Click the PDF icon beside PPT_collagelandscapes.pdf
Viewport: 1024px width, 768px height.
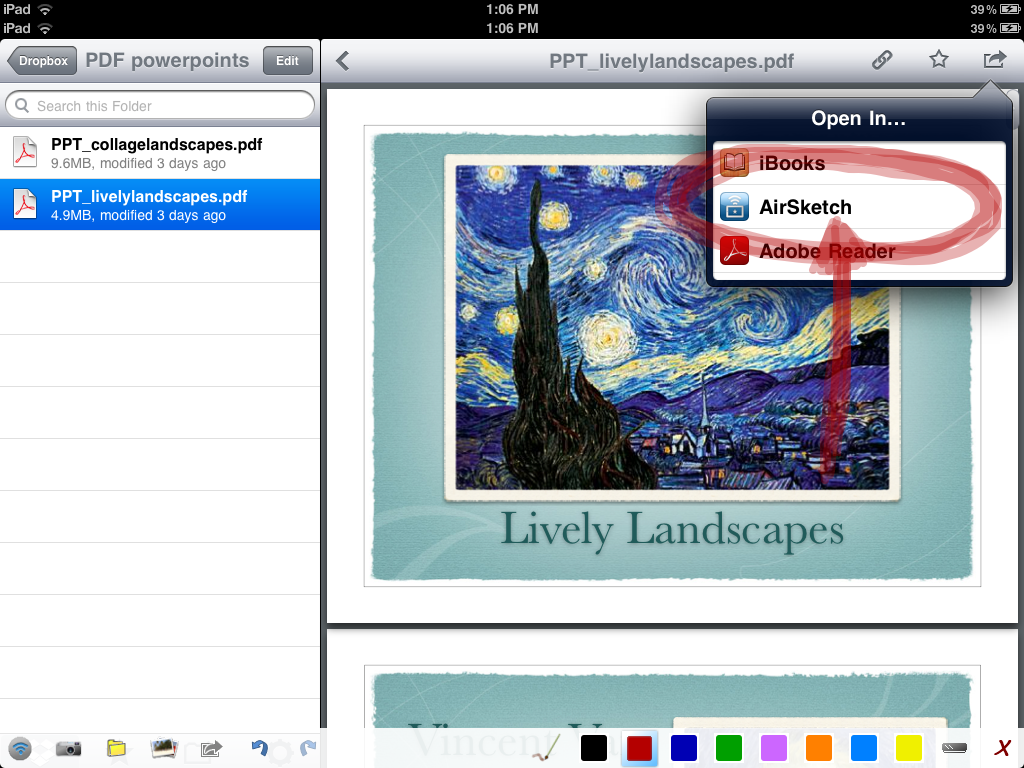tap(25, 152)
